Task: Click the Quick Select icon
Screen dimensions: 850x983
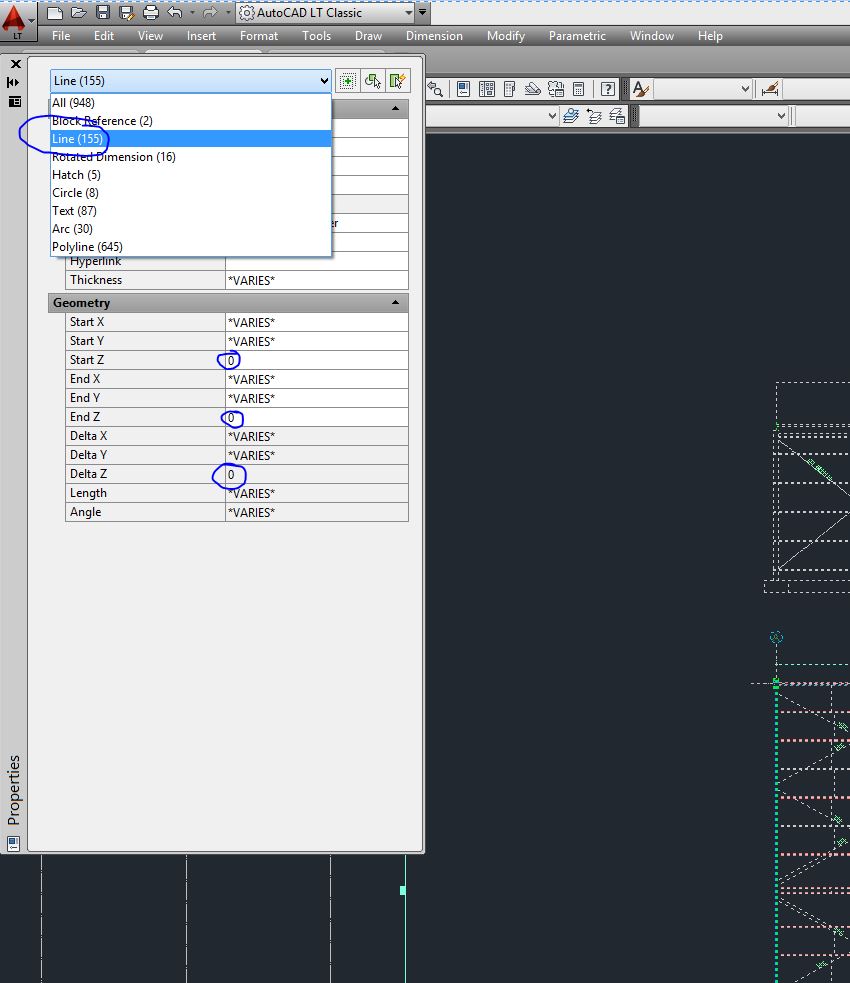Action: [x=397, y=81]
